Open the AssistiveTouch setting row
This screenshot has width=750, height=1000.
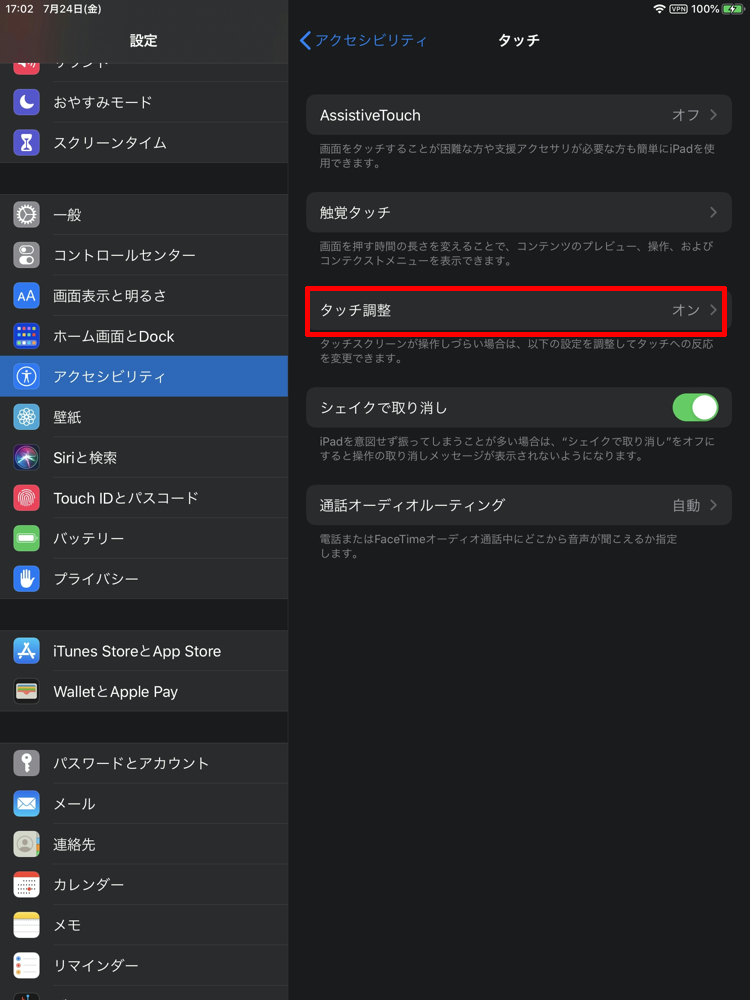[518, 115]
